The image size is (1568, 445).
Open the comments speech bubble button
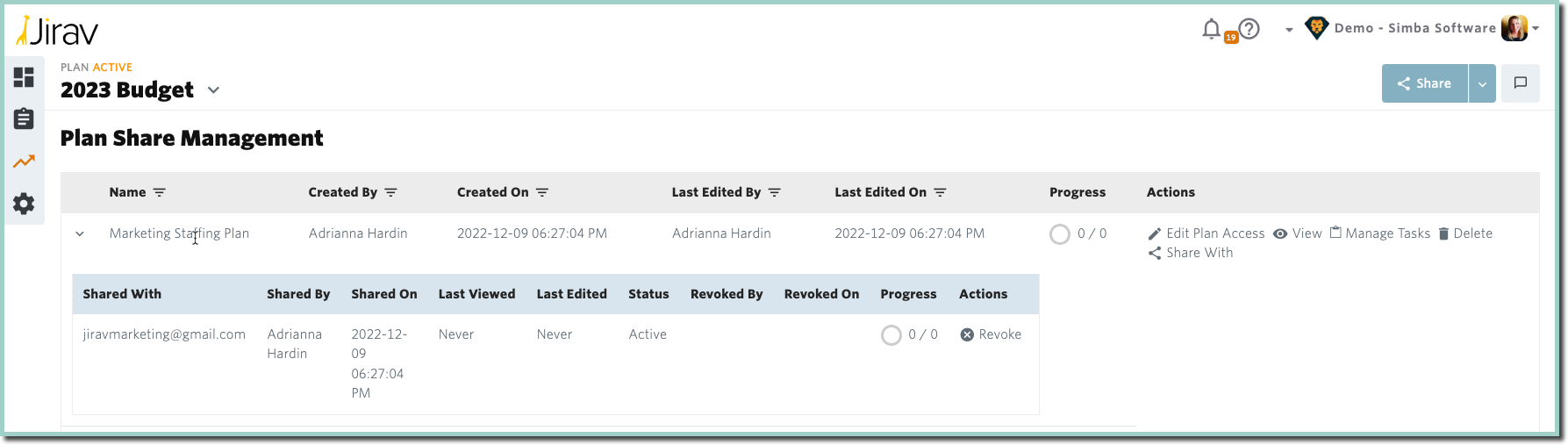click(x=1521, y=83)
